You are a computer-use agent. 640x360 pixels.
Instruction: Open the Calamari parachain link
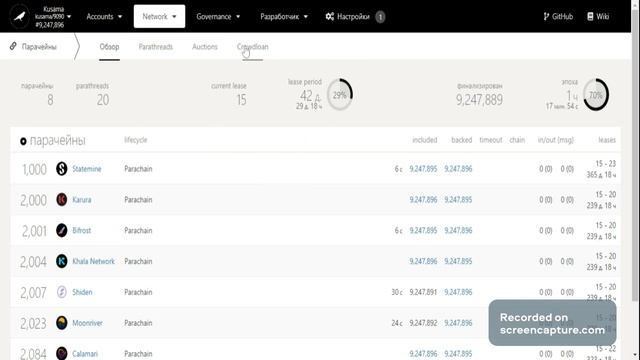[85, 354]
